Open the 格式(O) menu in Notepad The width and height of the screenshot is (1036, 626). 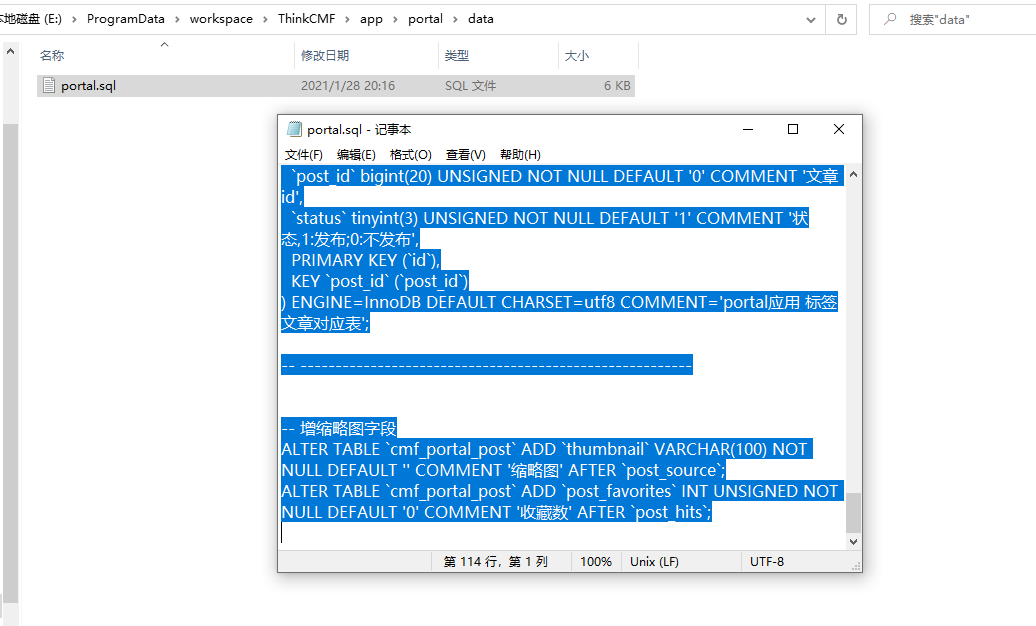click(410, 154)
